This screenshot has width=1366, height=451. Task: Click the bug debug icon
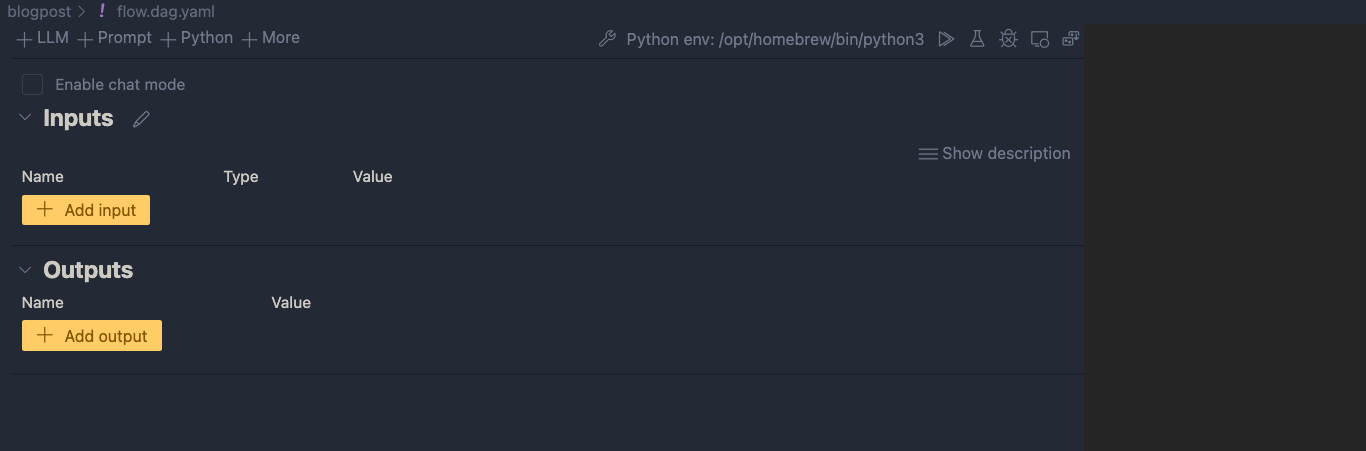[x=1008, y=39]
